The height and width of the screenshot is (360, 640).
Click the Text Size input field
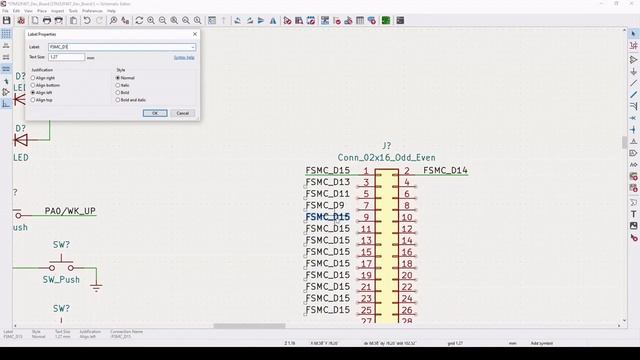67,57
